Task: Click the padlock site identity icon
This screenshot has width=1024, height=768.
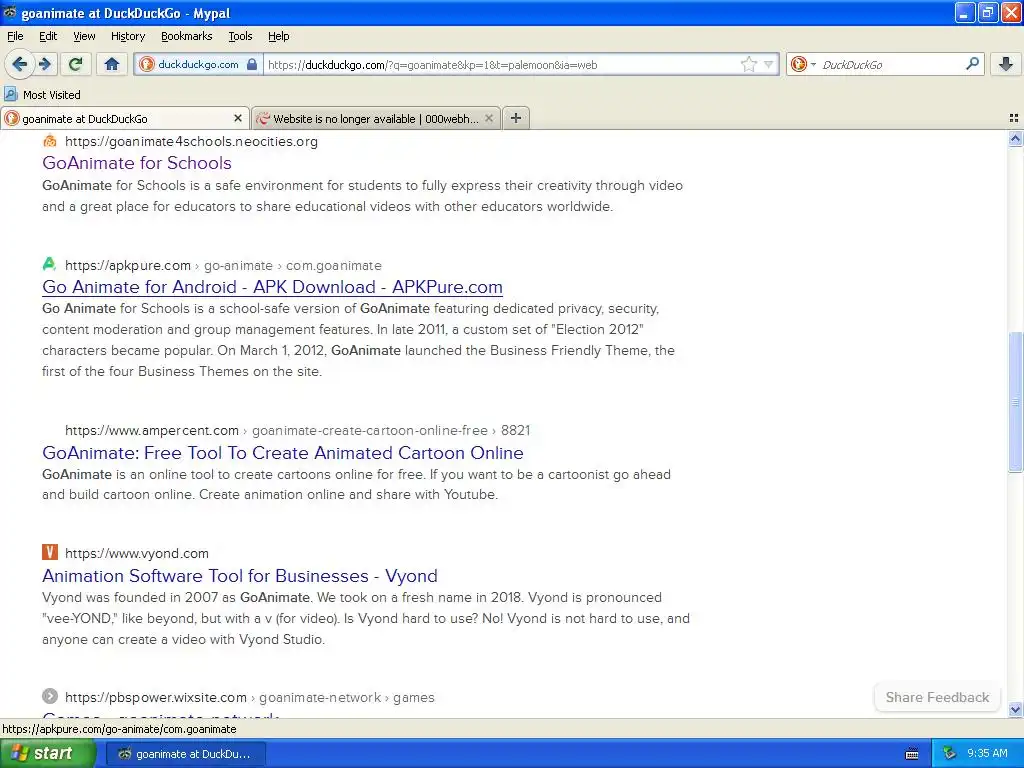Action: [252, 64]
